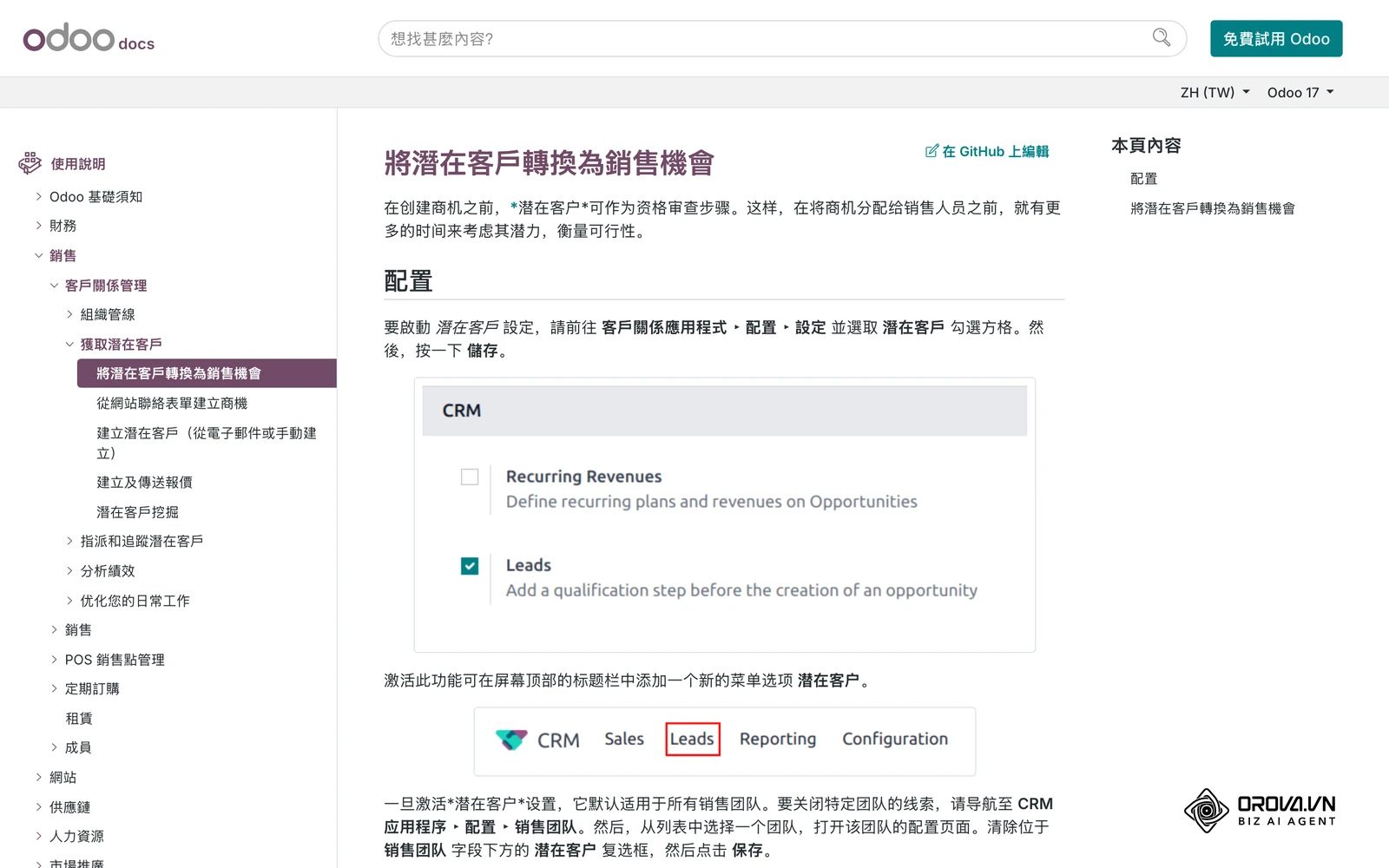Click the Odoo docs logo
Viewport: 1389px width, 868px height.
(89, 38)
